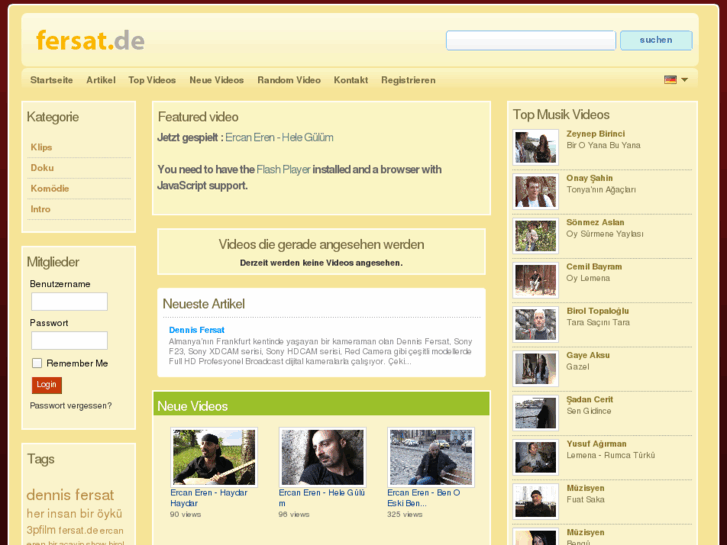Focus the search text field
Screen dimensions: 727x545
[531, 40]
